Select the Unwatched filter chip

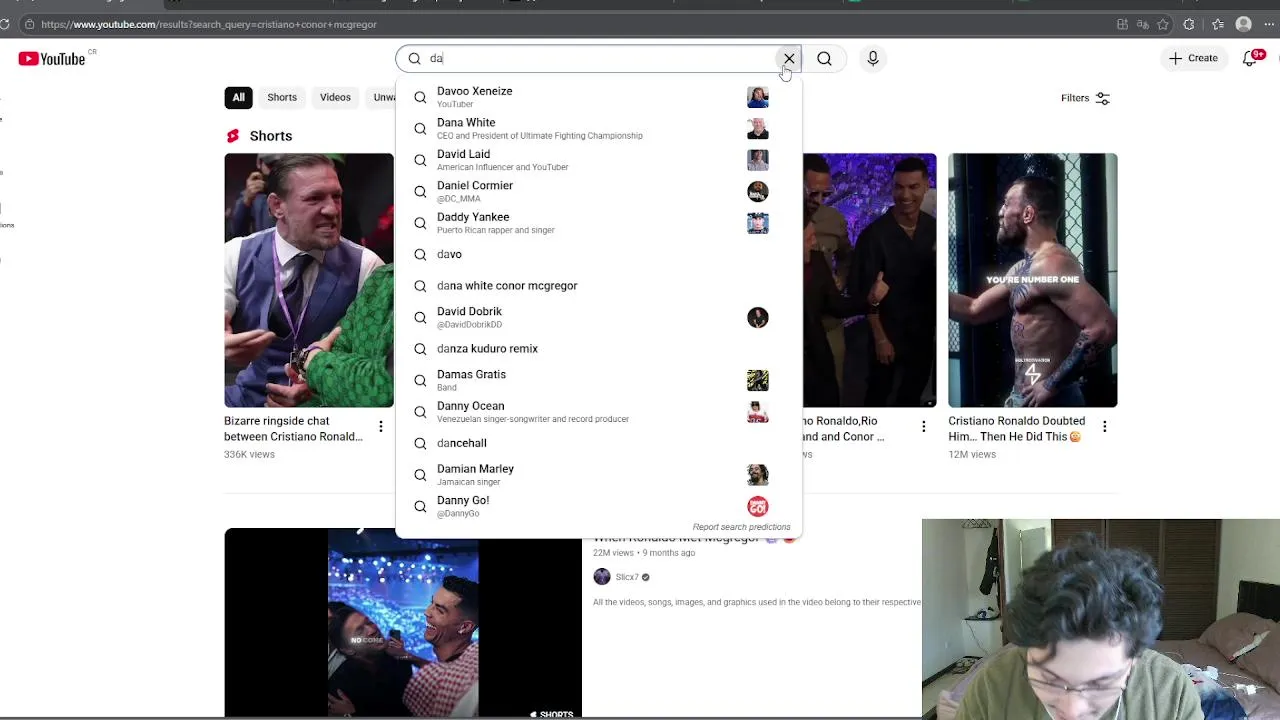(x=381, y=97)
